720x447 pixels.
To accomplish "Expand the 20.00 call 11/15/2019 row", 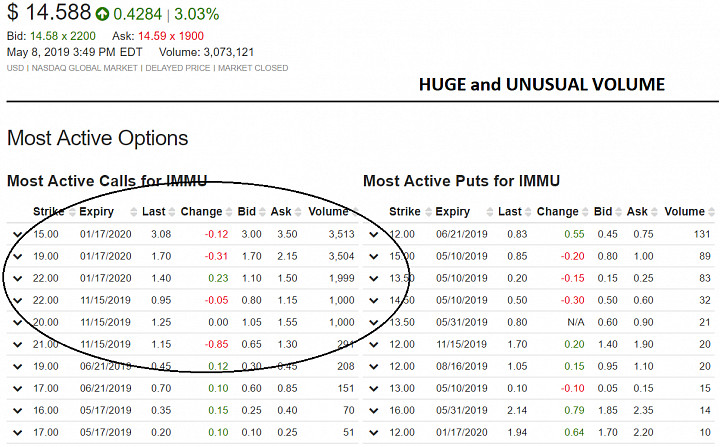I will (x=17, y=323).
